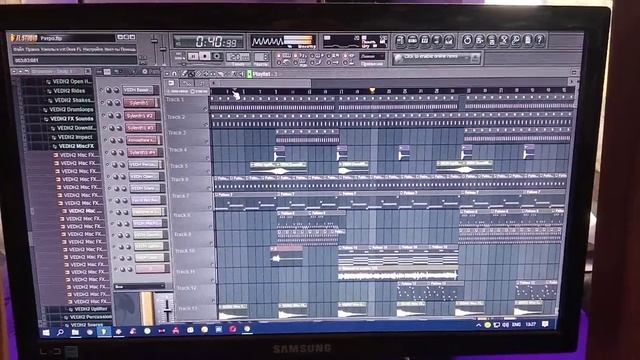Open the Файл menu
The width and height of the screenshot is (640, 360).
pos(18,49)
